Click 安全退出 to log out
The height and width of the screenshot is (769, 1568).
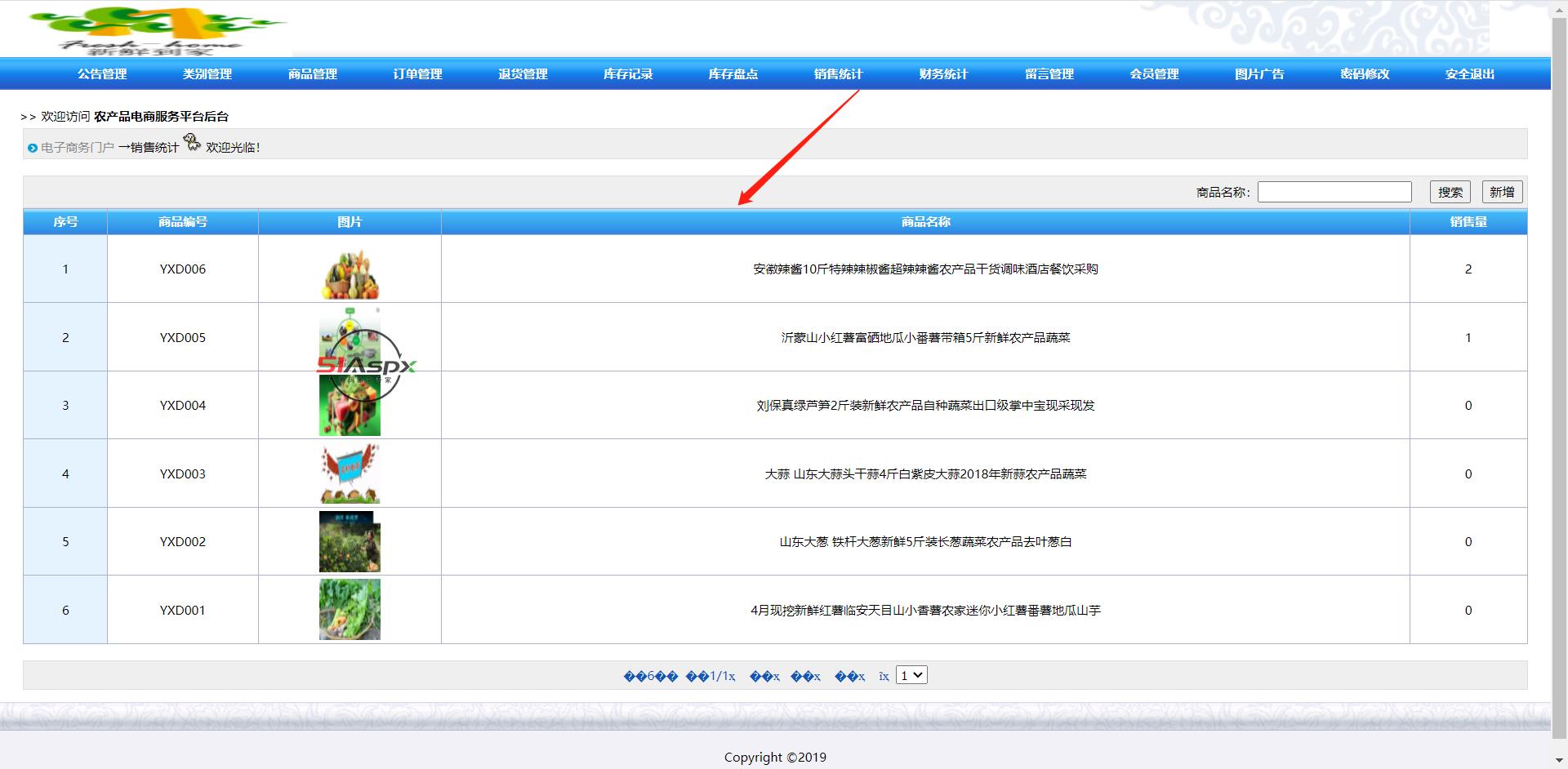click(x=1469, y=74)
